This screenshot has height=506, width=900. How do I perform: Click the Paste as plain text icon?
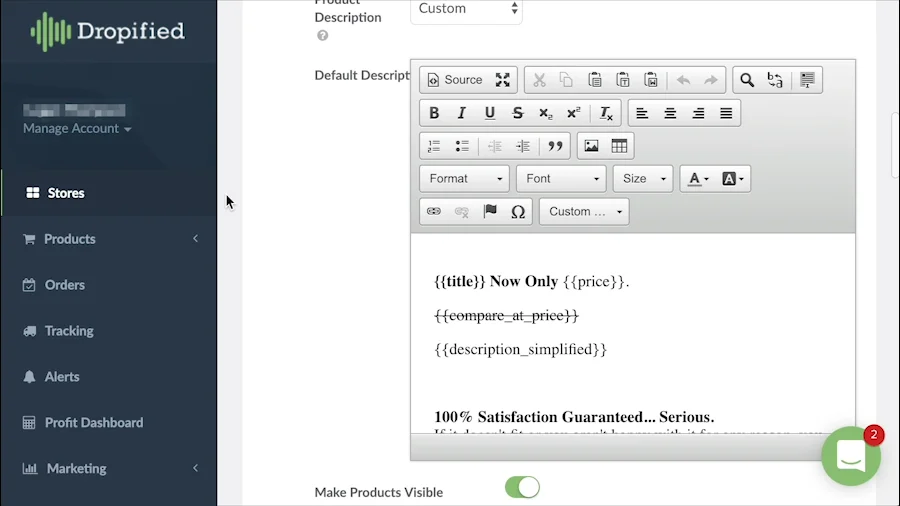pos(623,80)
